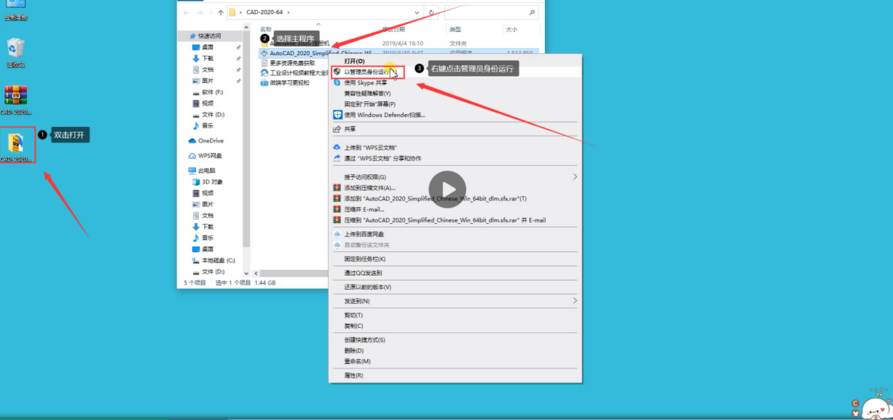Select the Recycle Bin desktop icon
Image resolution: width=893 pixels, height=420 pixels.
(16, 51)
